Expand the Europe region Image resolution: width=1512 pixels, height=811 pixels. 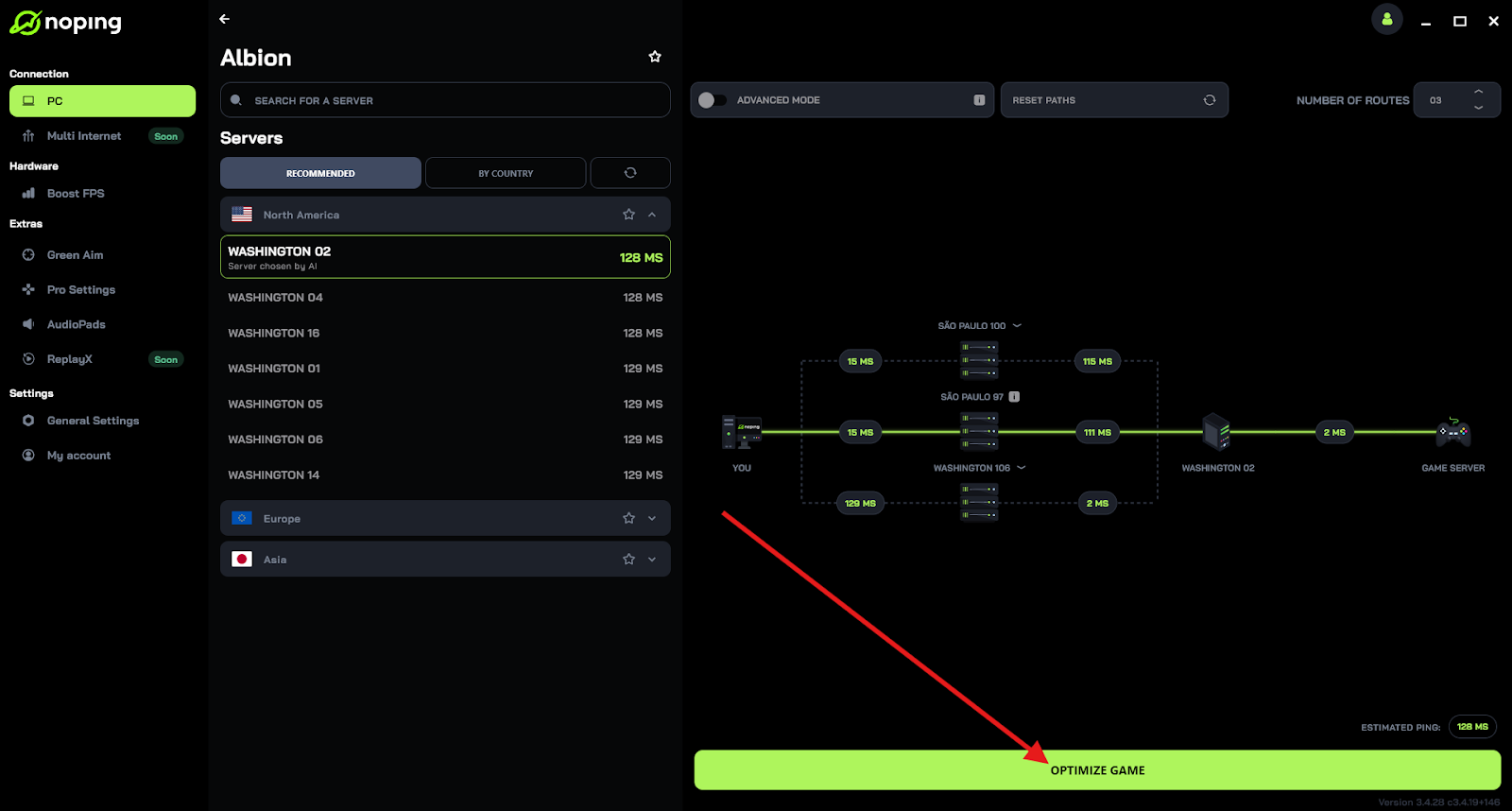pyautogui.click(x=652, y=518)
